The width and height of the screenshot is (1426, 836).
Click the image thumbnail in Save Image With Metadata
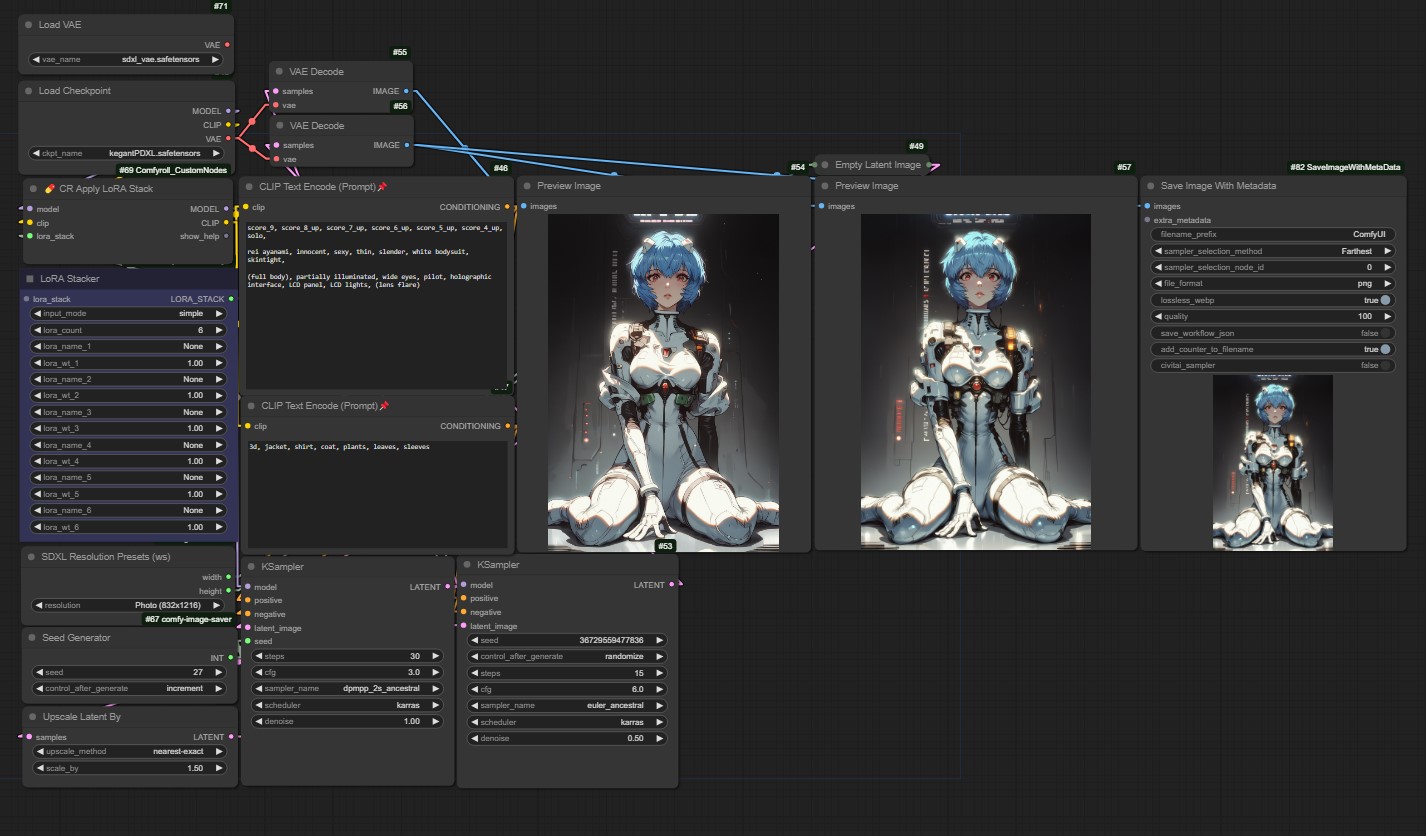coord(1272,462)
